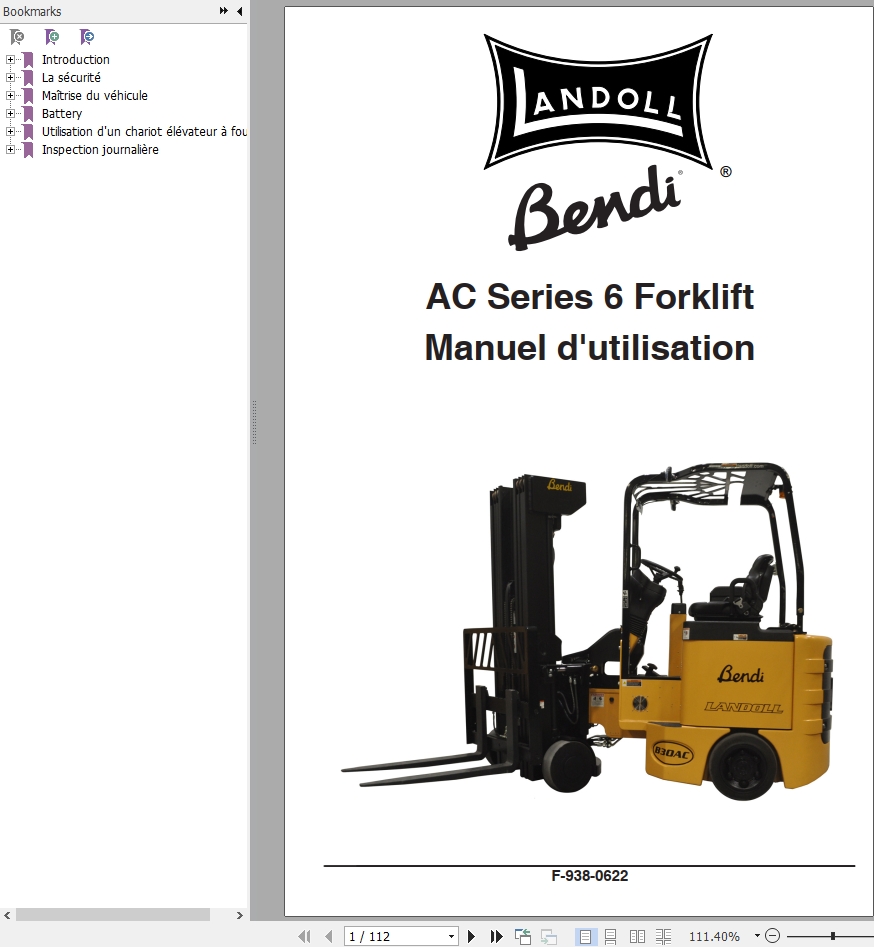Open the Introduction bookmark
The height and width of the screenshot is (947, 874).
click(76, 59)
